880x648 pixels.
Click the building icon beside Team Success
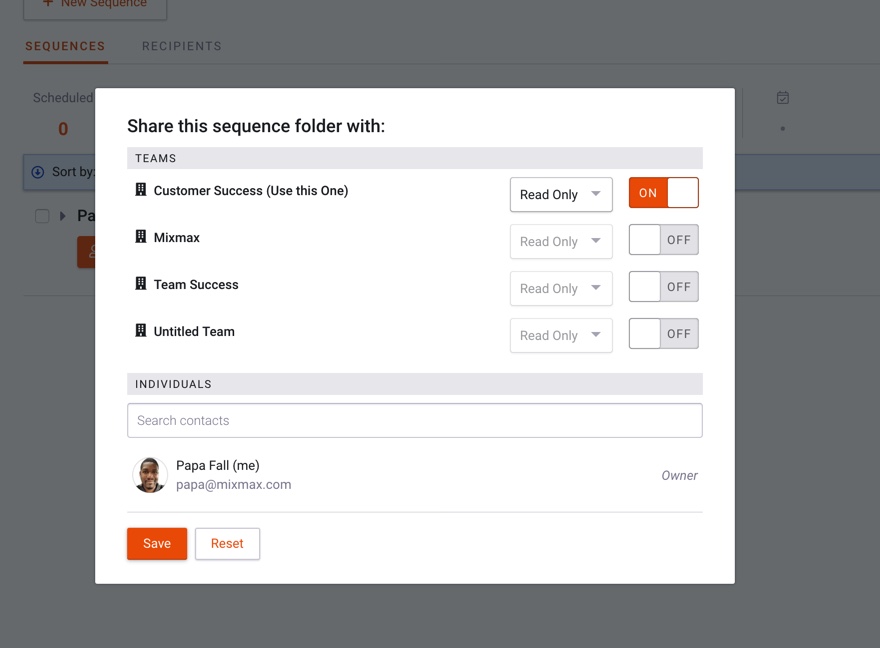click(141, 284)
